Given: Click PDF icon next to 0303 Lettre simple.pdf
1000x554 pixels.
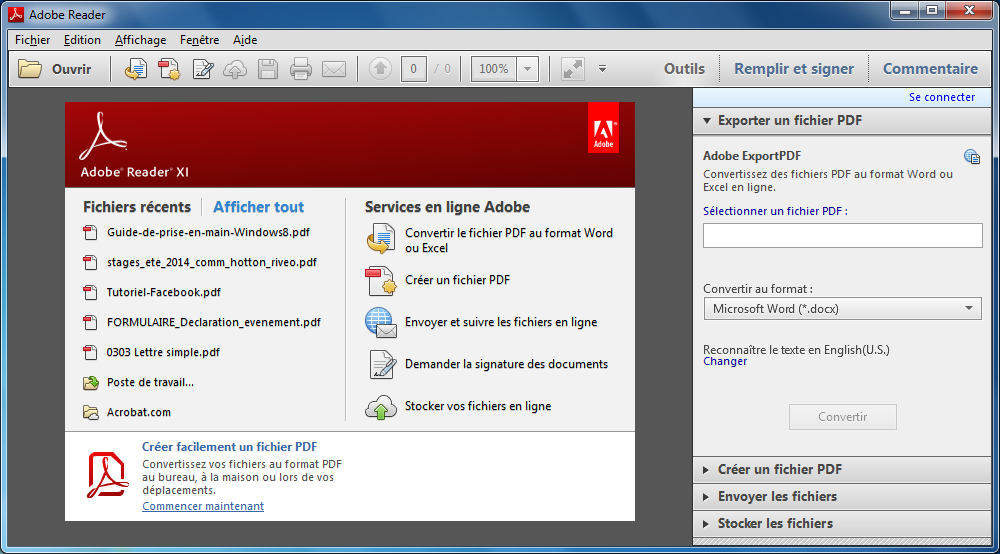Looking at the screenshot, I should pos(90,353).
